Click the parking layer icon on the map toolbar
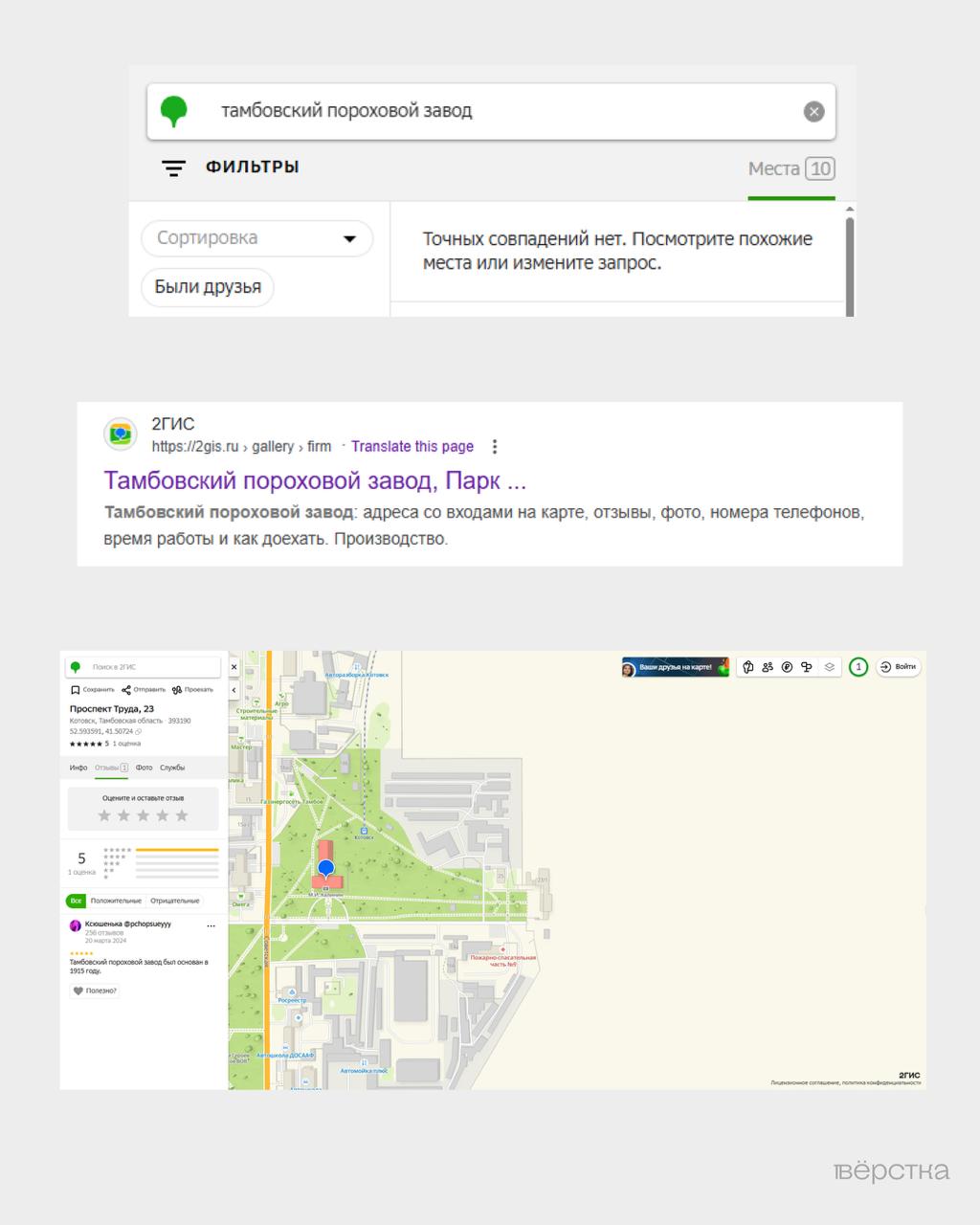 tap(787, 667)
